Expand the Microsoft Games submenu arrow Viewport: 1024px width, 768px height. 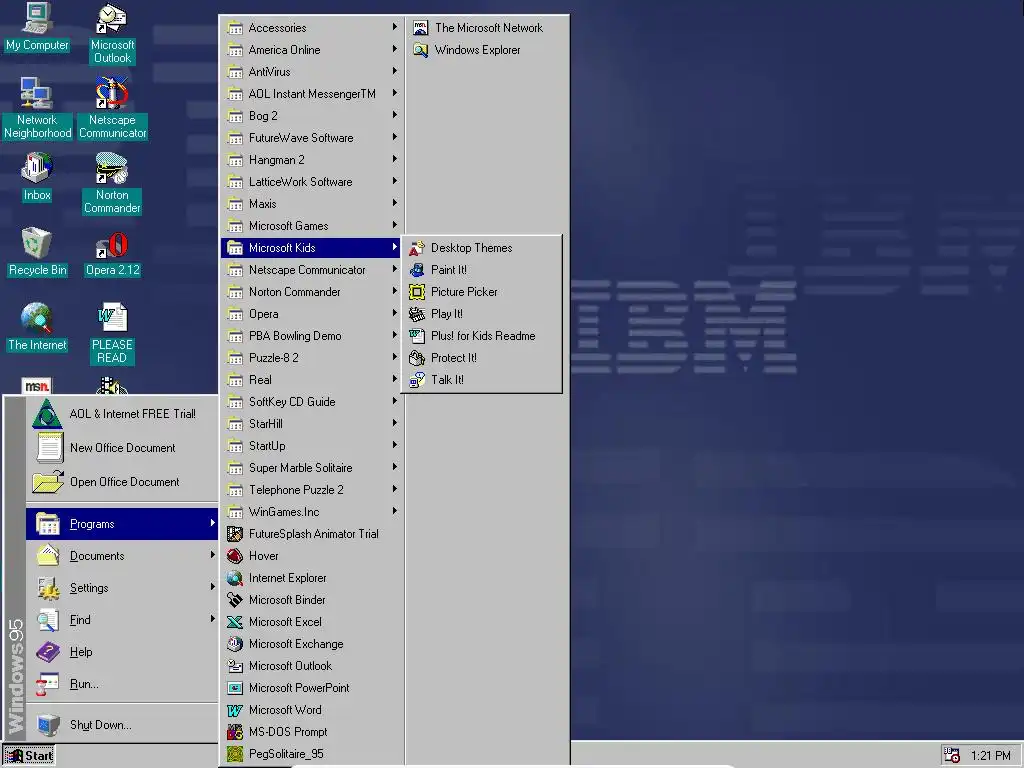point(394,225)
